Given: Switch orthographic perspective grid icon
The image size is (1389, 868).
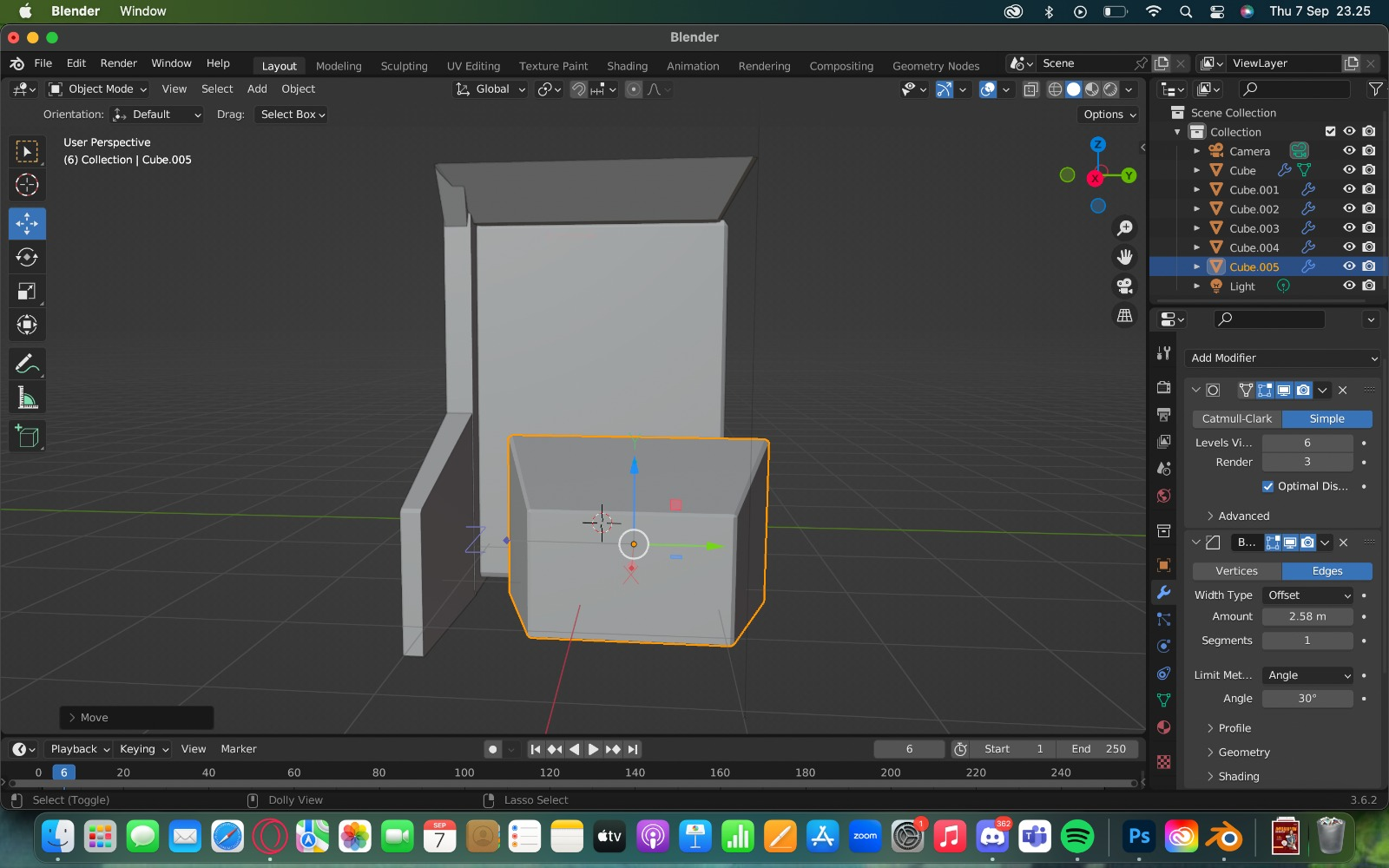Looking at the screenshot, I should (1125, 316).
